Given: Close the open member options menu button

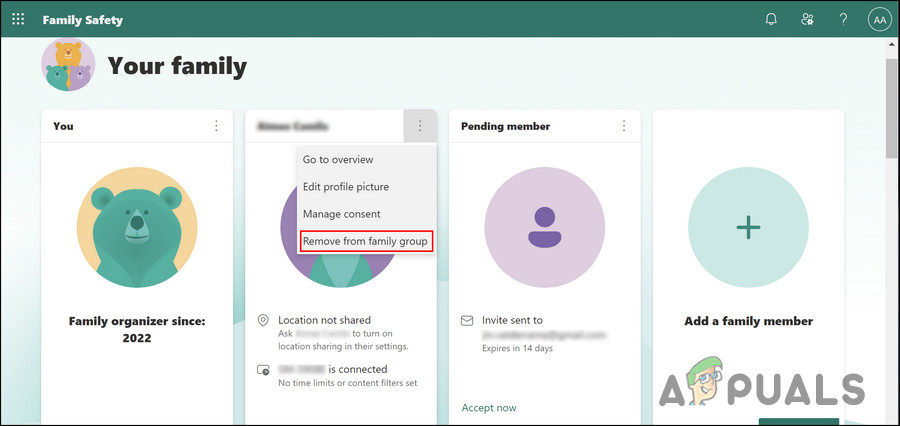Looking at the screenshot, I should pyautogui.click(x=420, y=126).
